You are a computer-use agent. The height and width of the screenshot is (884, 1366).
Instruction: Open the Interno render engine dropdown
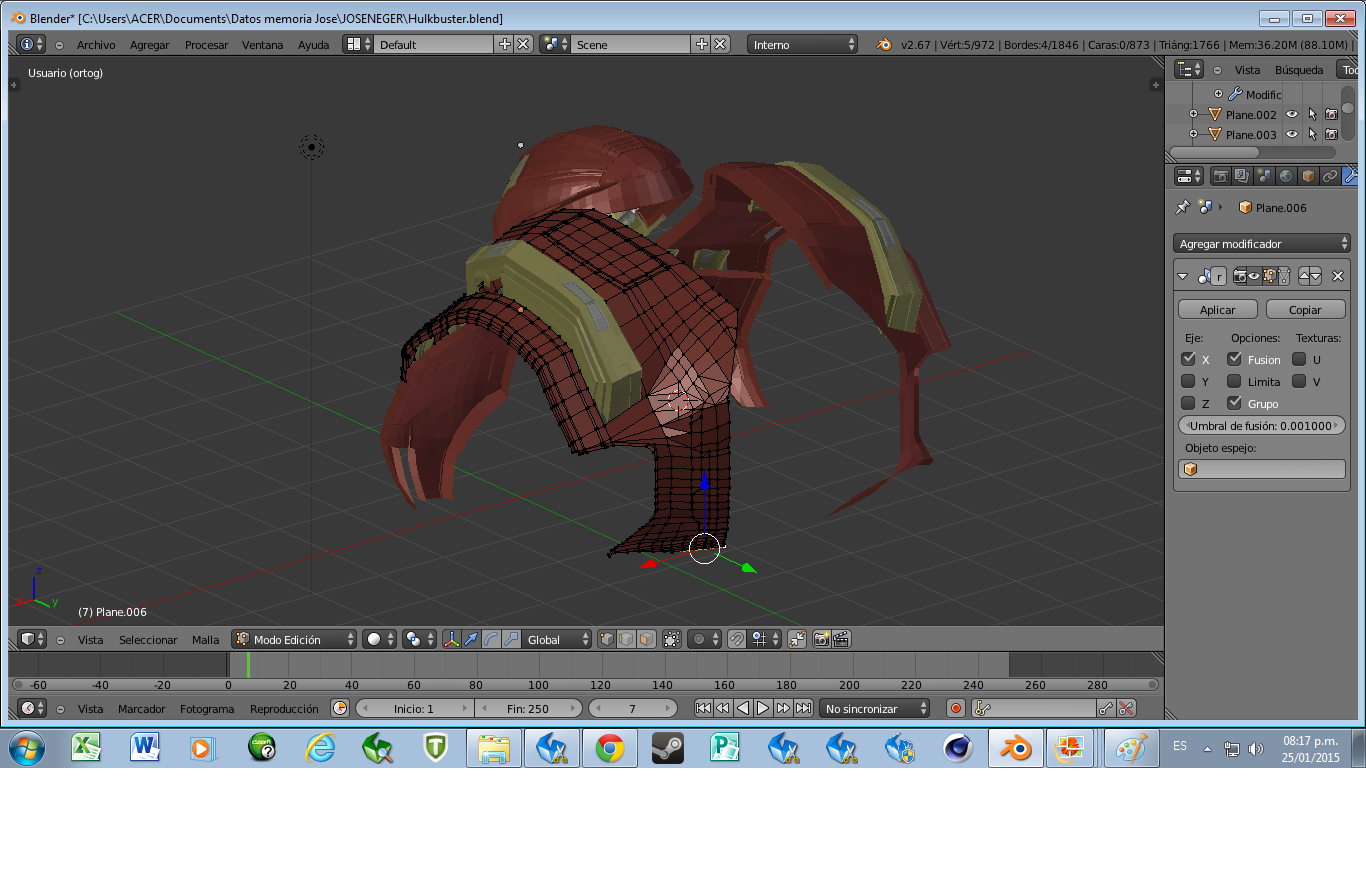[x=804, y=44]
